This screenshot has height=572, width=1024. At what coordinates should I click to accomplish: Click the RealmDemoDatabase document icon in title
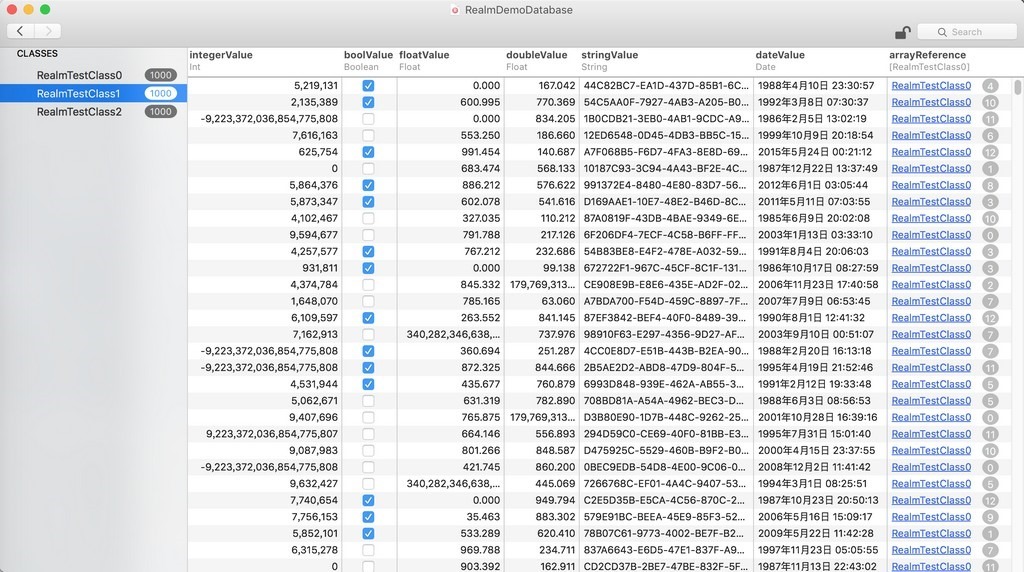click(455, 10)
